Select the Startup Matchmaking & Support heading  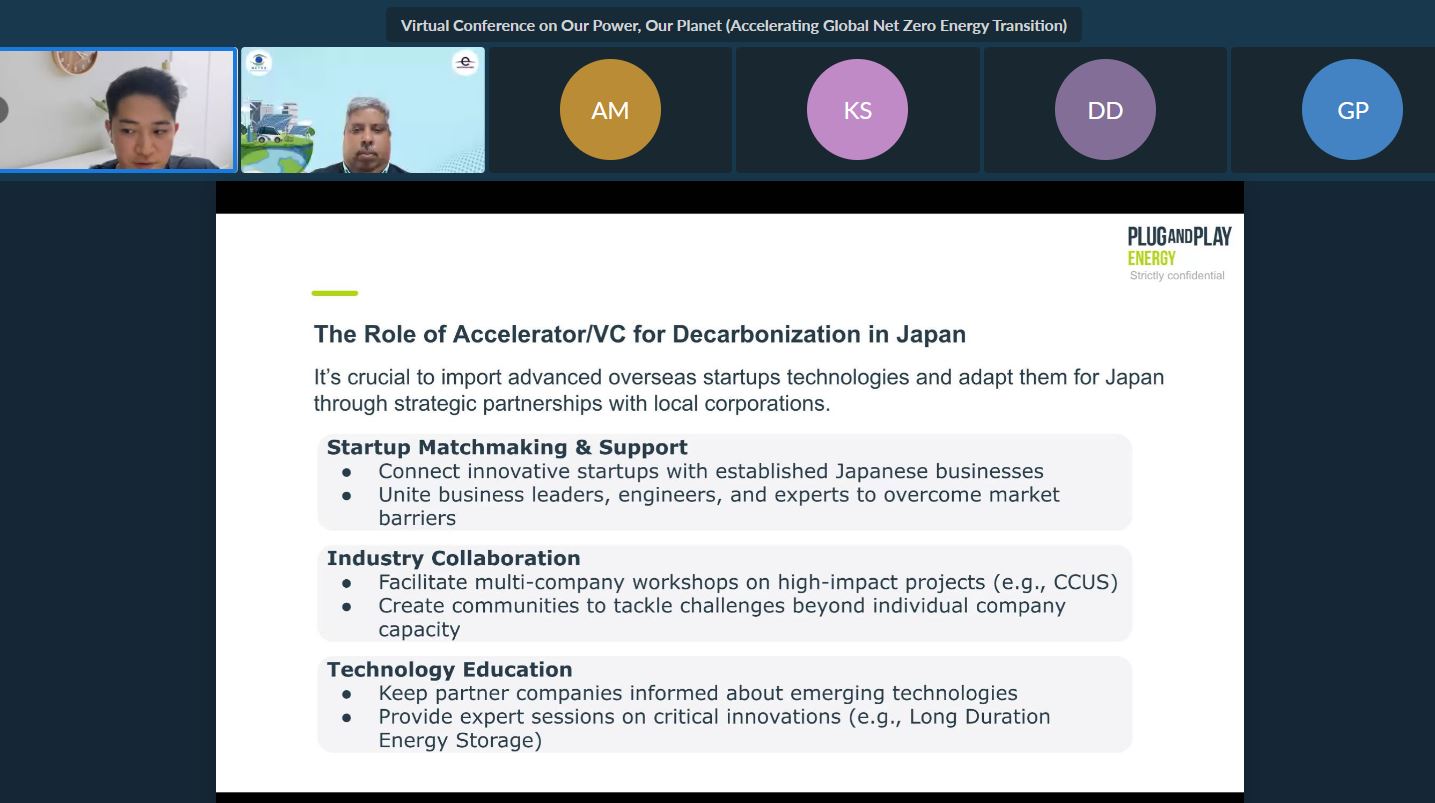click(507, 447)
